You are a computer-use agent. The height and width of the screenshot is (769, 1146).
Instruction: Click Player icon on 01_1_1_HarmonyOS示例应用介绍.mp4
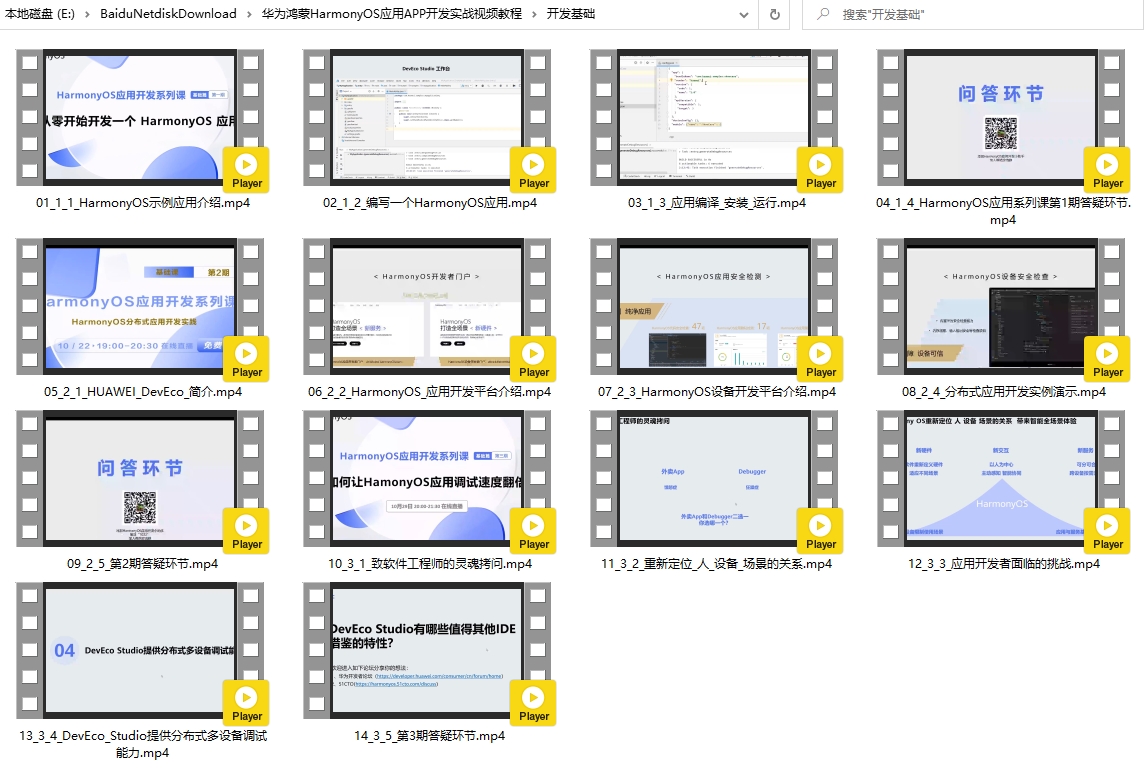(x=246, y=170)
